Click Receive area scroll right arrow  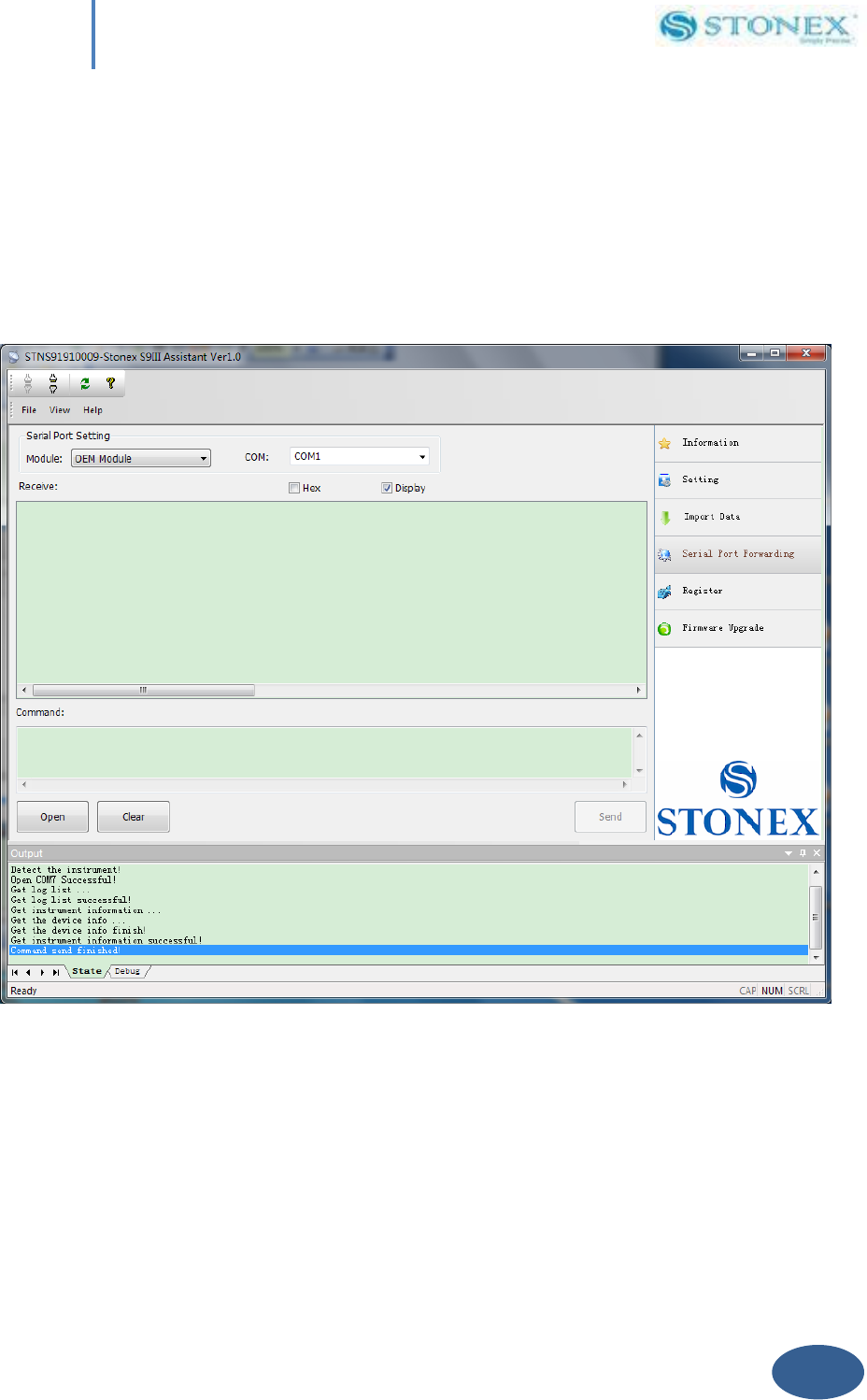tap(639, 691)
